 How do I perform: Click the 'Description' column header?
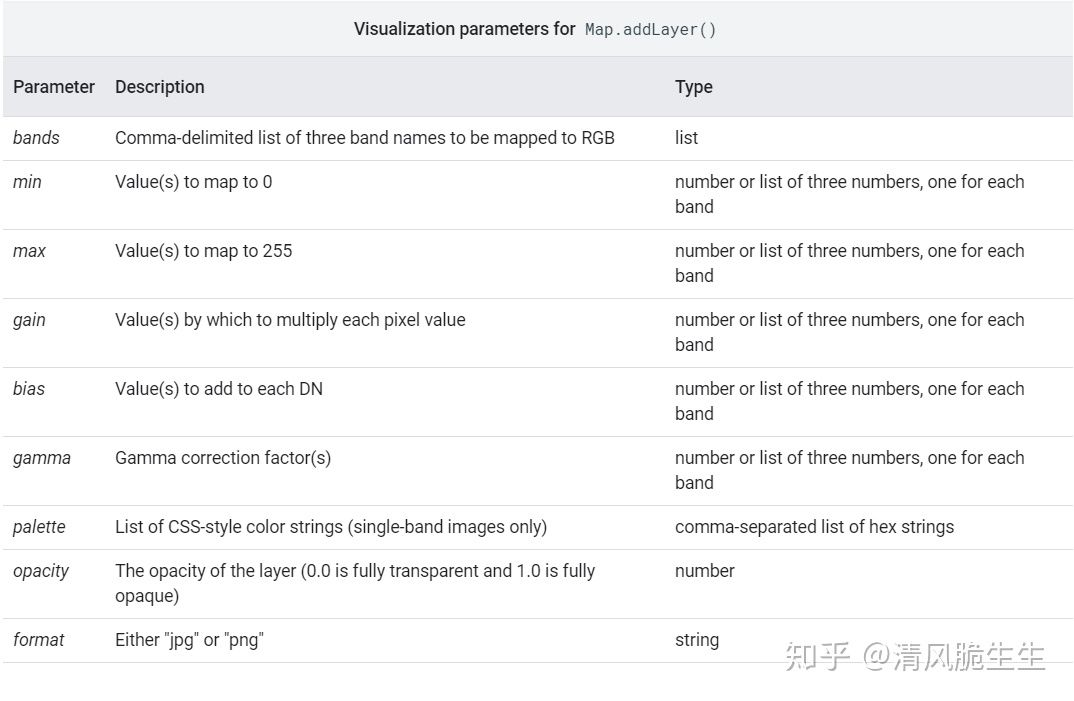[159, 87]
